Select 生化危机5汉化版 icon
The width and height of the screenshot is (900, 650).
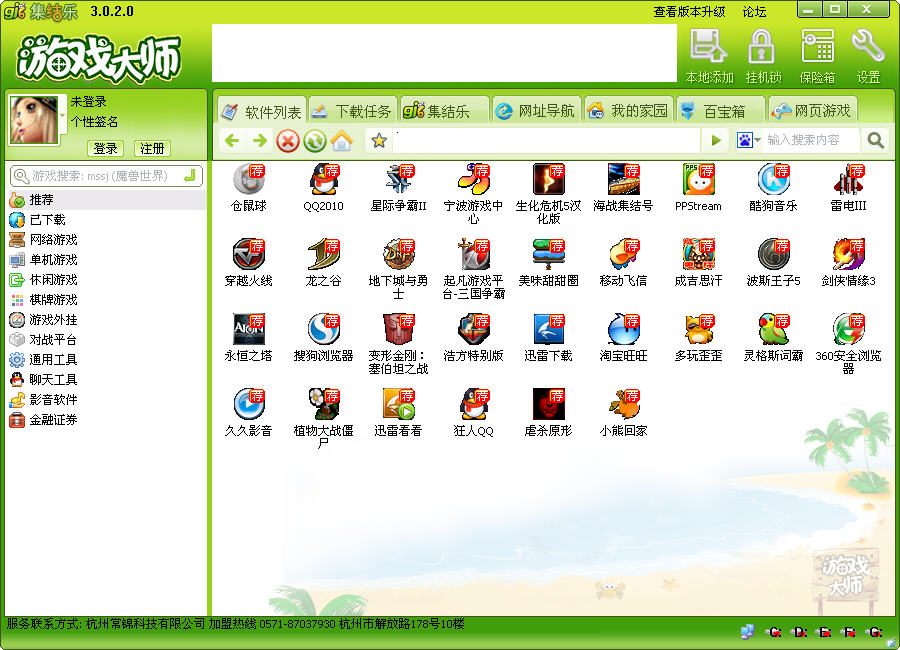[548, 179]
